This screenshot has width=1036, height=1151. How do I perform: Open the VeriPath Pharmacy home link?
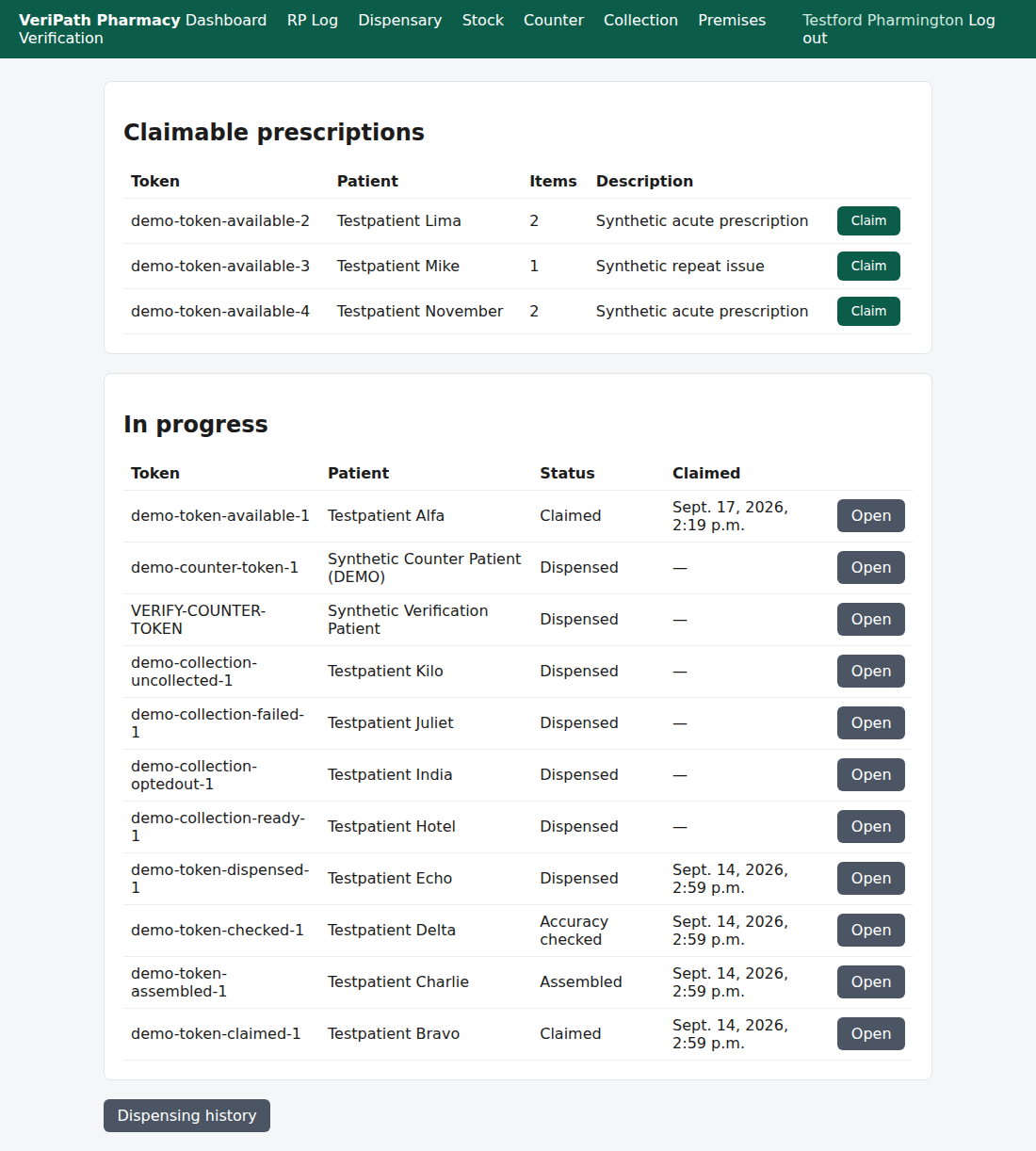point(100,20)
